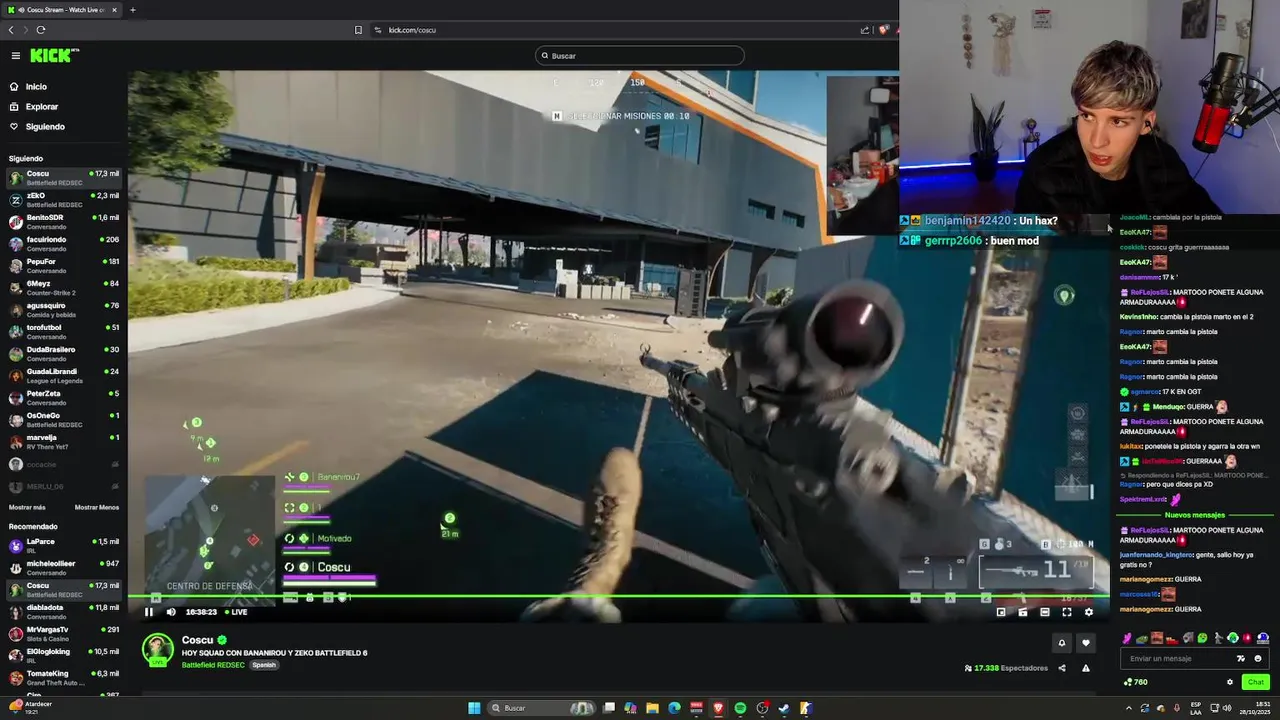Share the stream via share icon
The image size is (1280, 720).
[x=1062, y=668]
